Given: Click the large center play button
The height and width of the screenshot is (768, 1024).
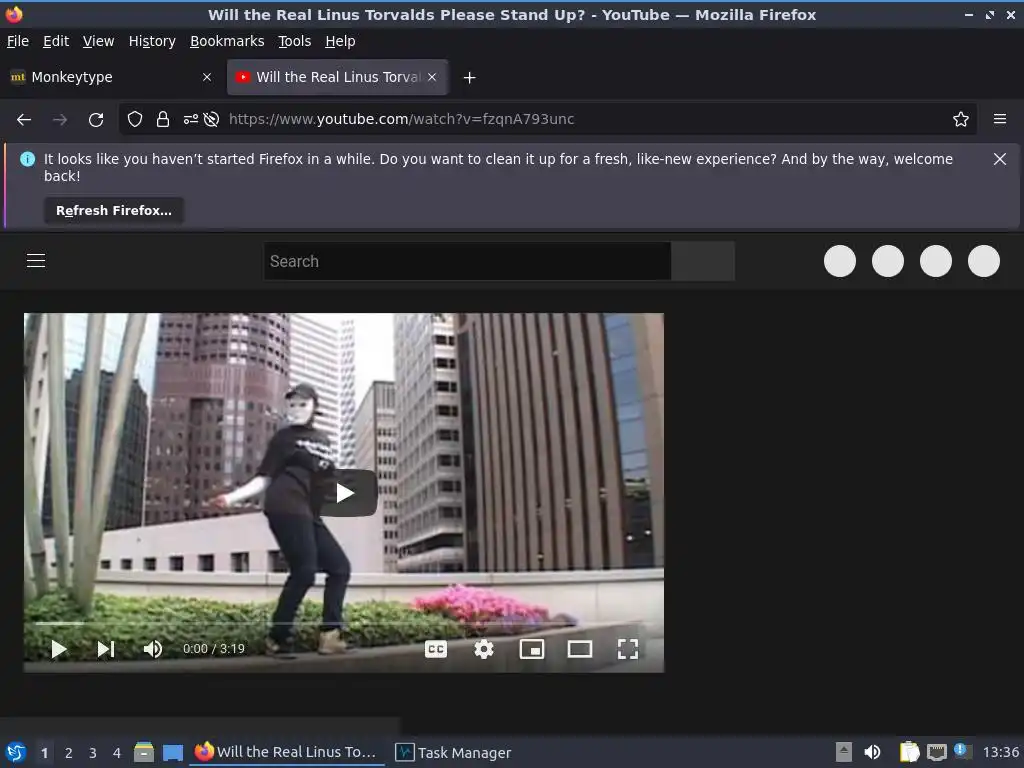Looking at the screenshot, I should 345,493.
